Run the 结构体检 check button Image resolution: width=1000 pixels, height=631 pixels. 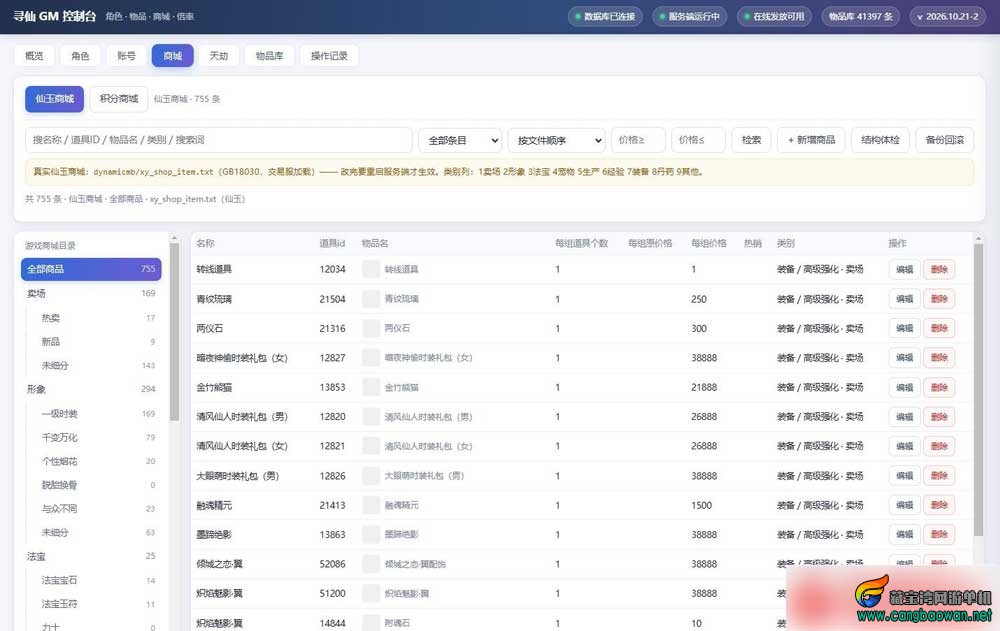tap(880, 140)
